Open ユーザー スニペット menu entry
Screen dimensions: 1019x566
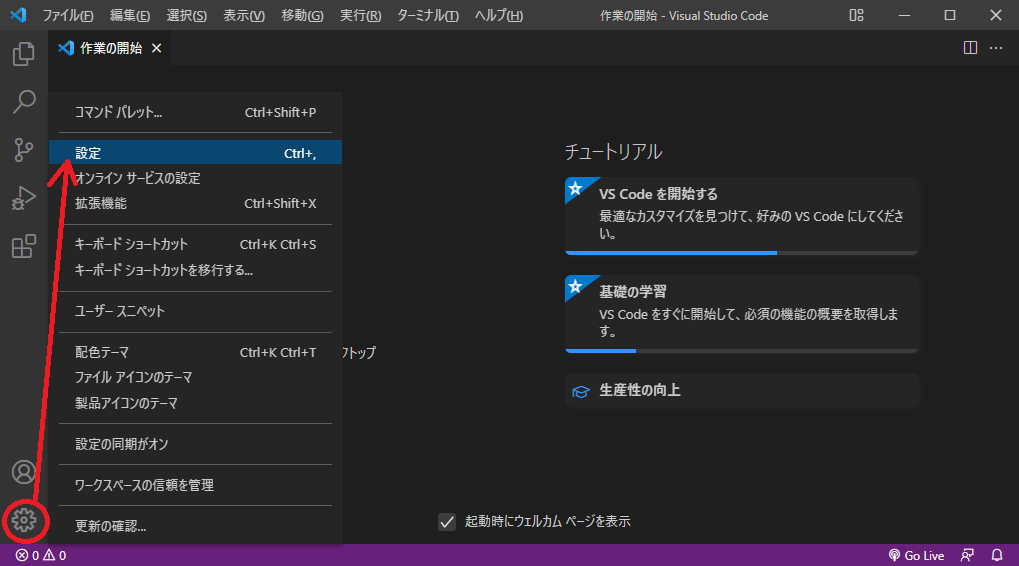pos(195,311)
